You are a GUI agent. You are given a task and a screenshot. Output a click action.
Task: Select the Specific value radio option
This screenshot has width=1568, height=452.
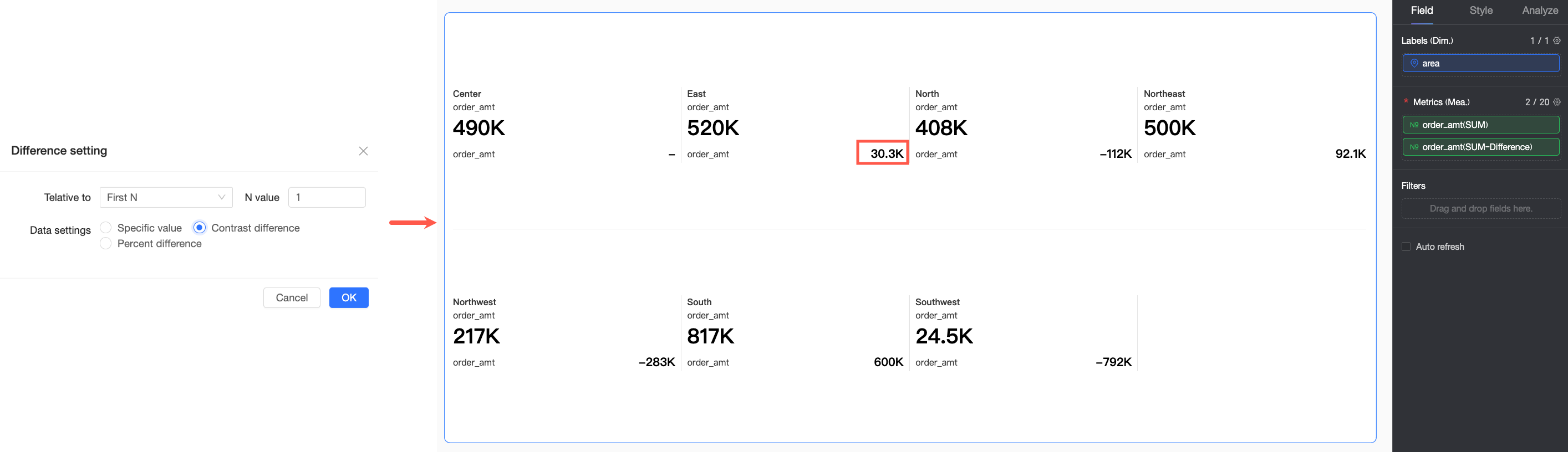click(106, 228)
